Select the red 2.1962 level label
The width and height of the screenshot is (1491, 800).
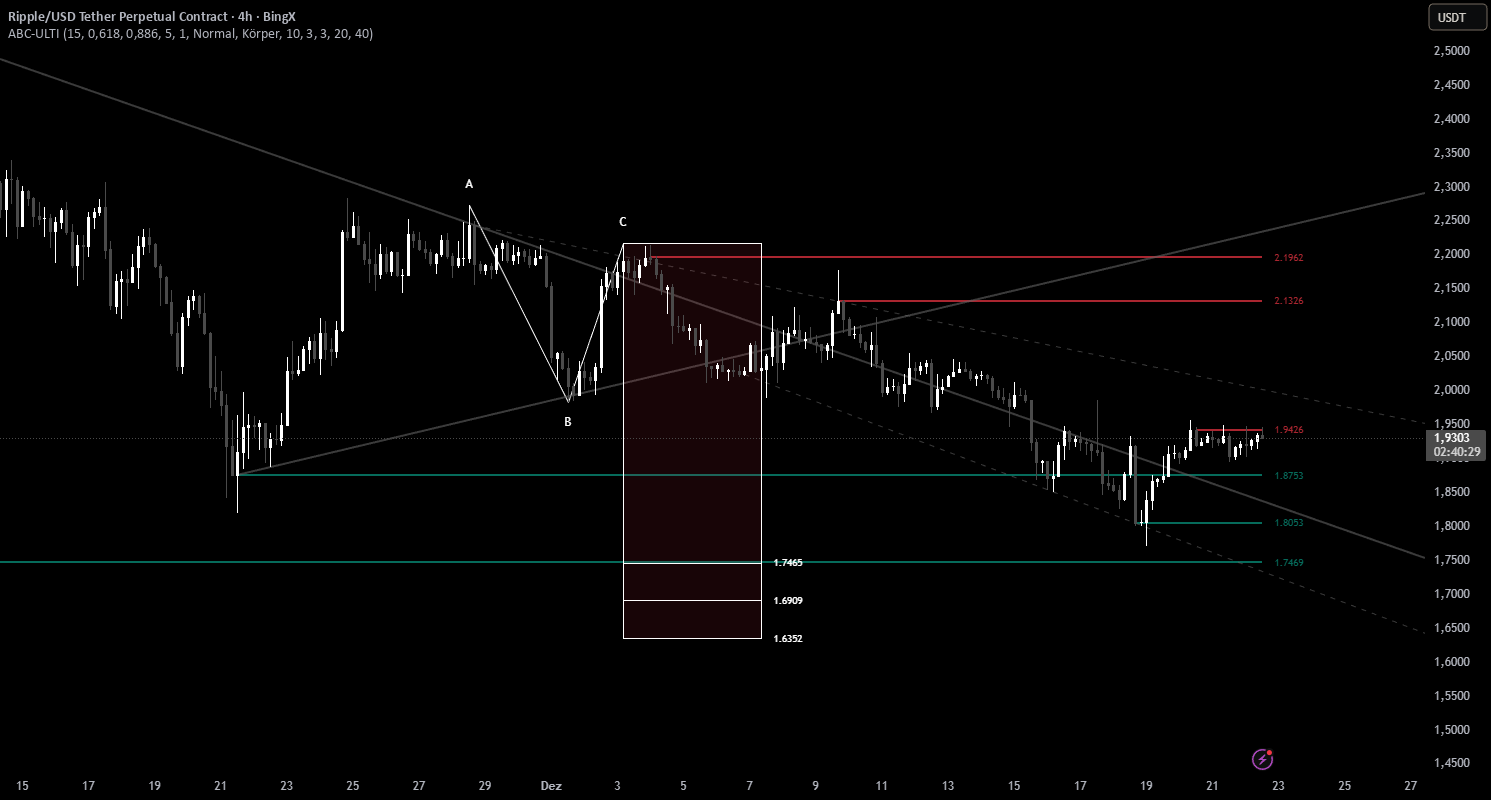(x=1288, y=258)
